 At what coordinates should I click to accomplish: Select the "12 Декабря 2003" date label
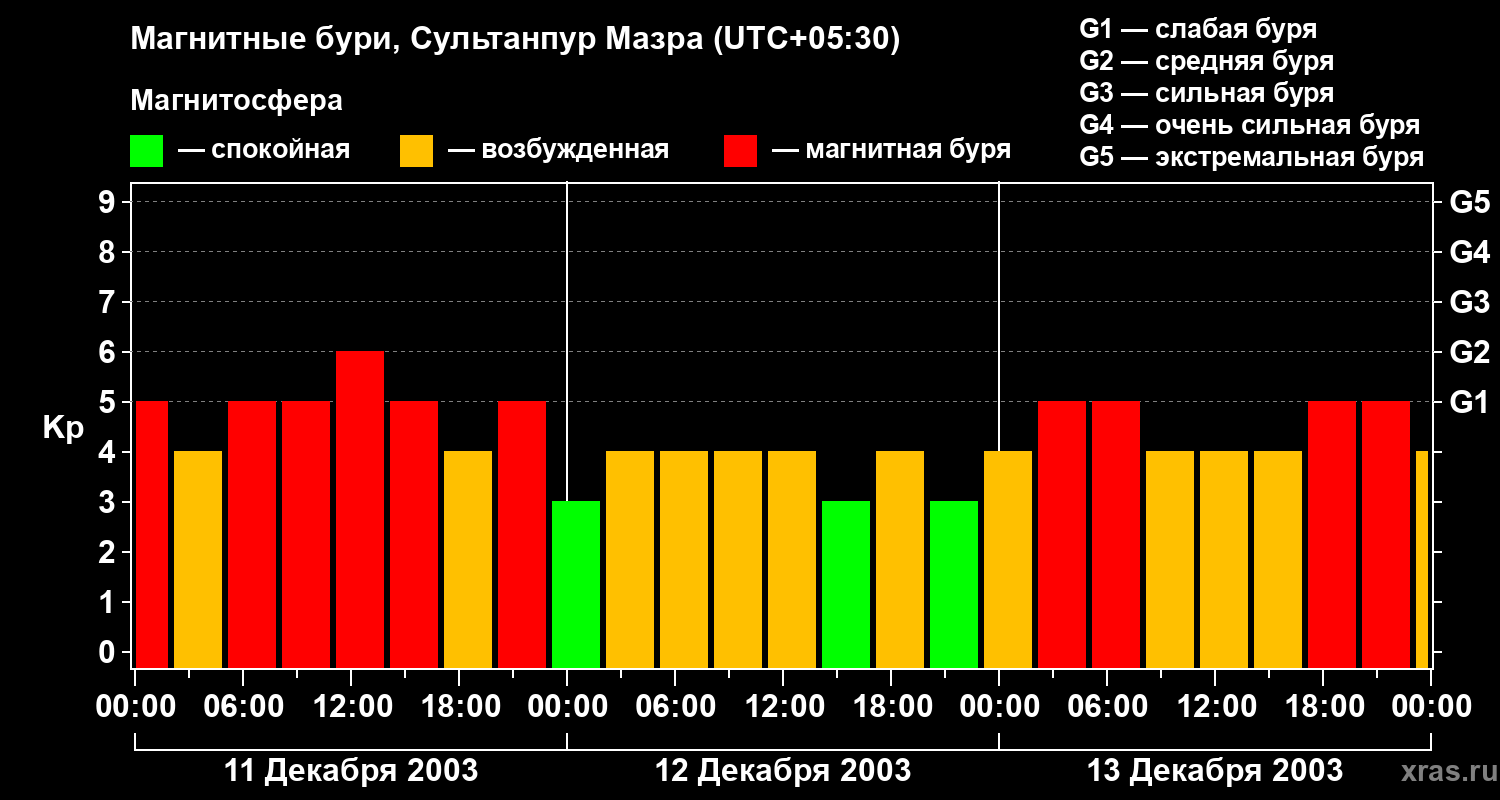[x=783, y=771]
